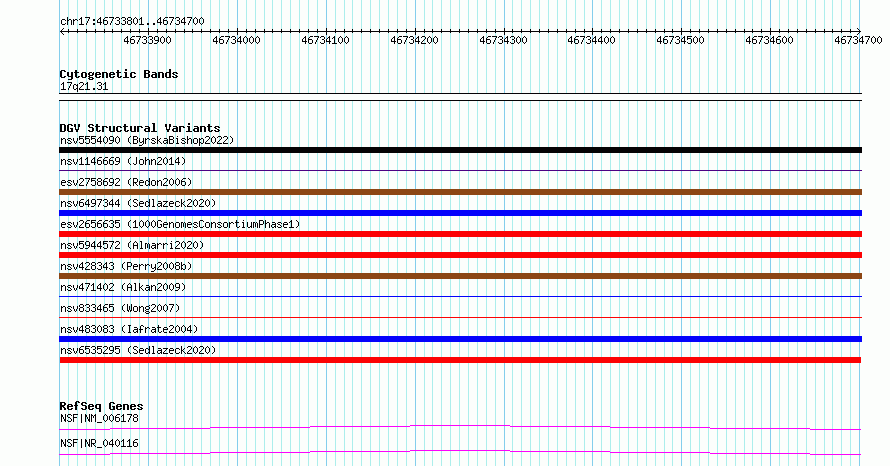Select the magenta NSF|NM_006178 transcript line
Viewport: 890px width, 466px height.
(x=460, y=427)
